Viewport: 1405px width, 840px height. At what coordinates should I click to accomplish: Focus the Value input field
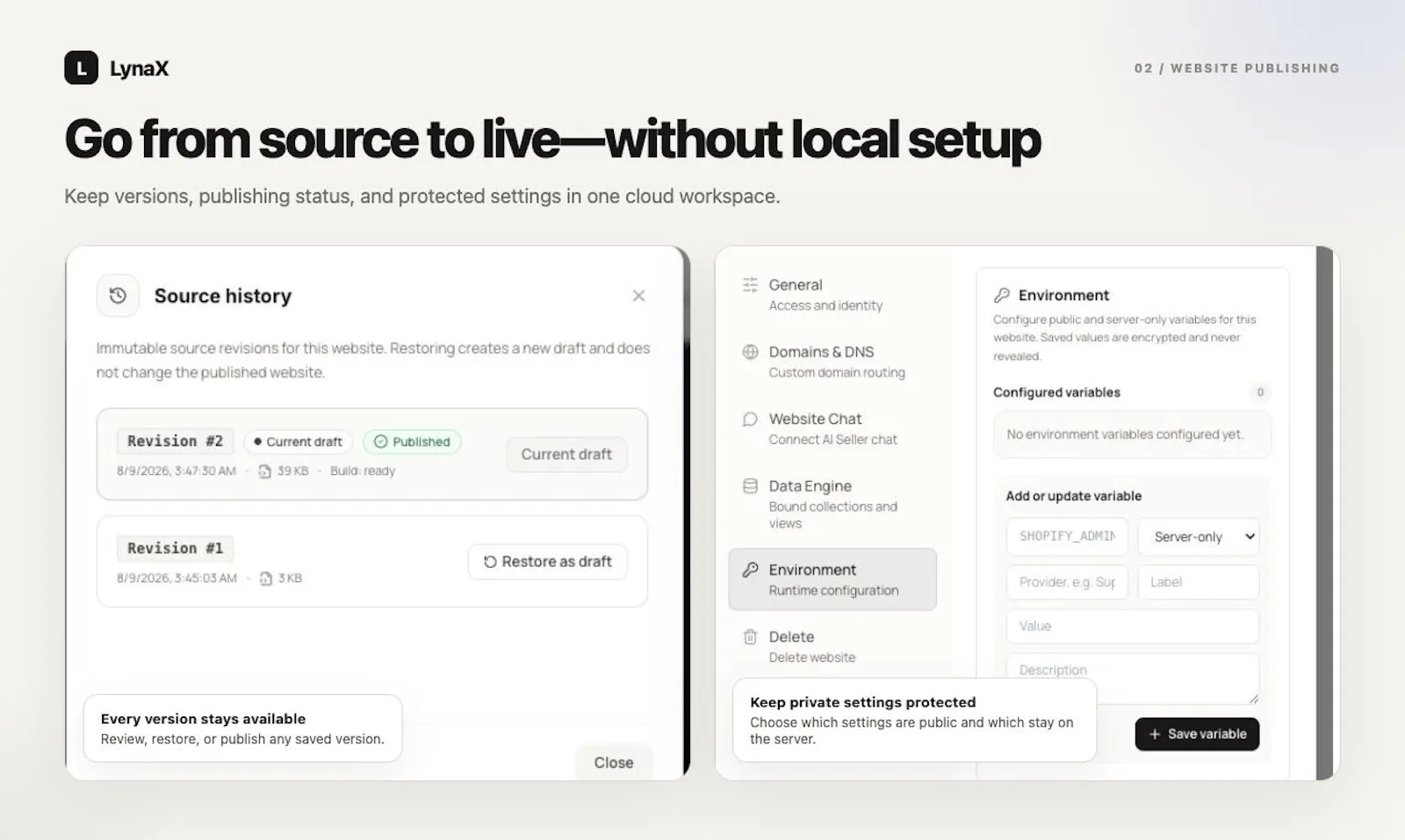tap(1133, 626)
